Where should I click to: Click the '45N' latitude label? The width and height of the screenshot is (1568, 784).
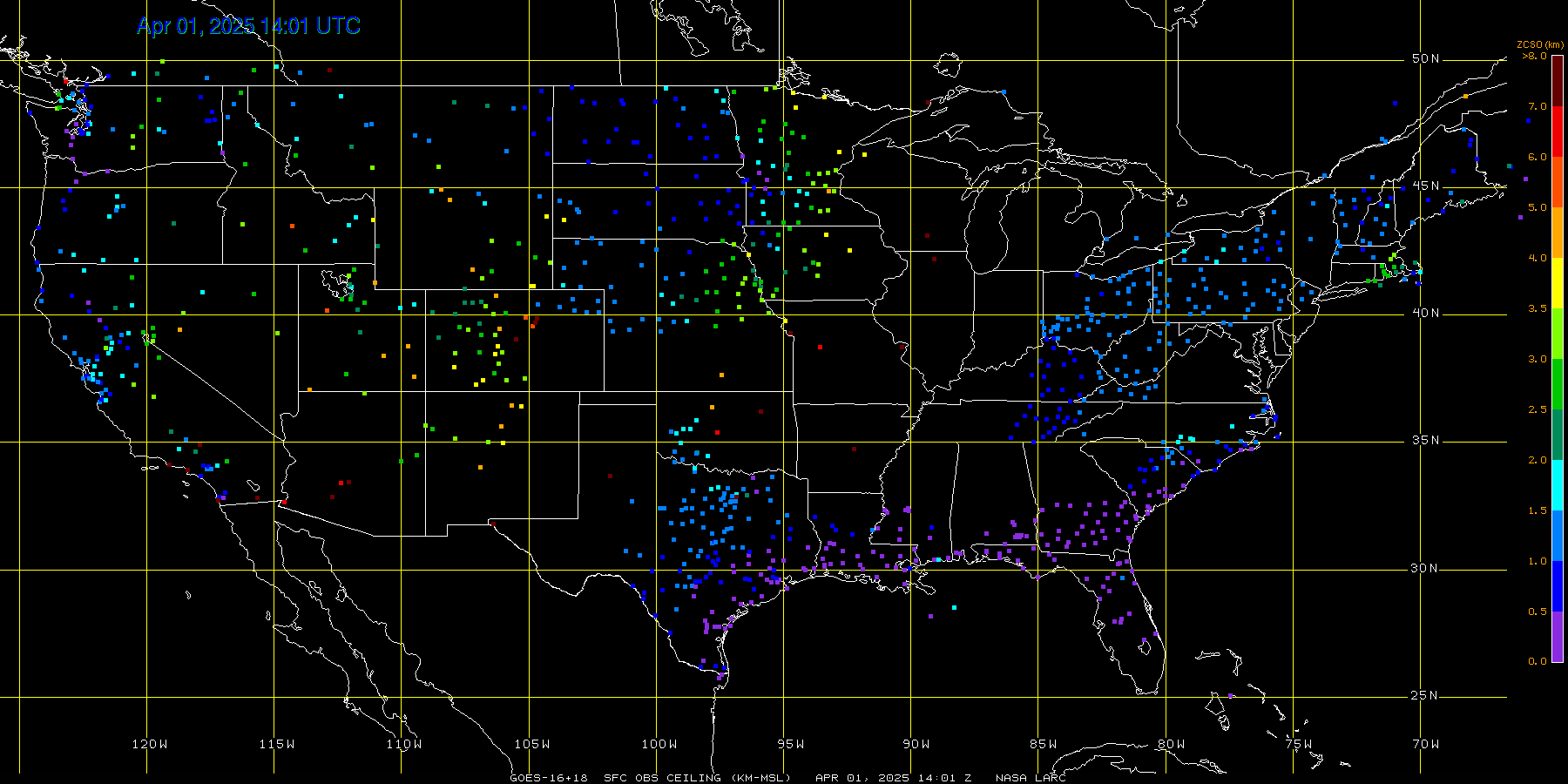pyautogui.click(x=1426, y=186)
